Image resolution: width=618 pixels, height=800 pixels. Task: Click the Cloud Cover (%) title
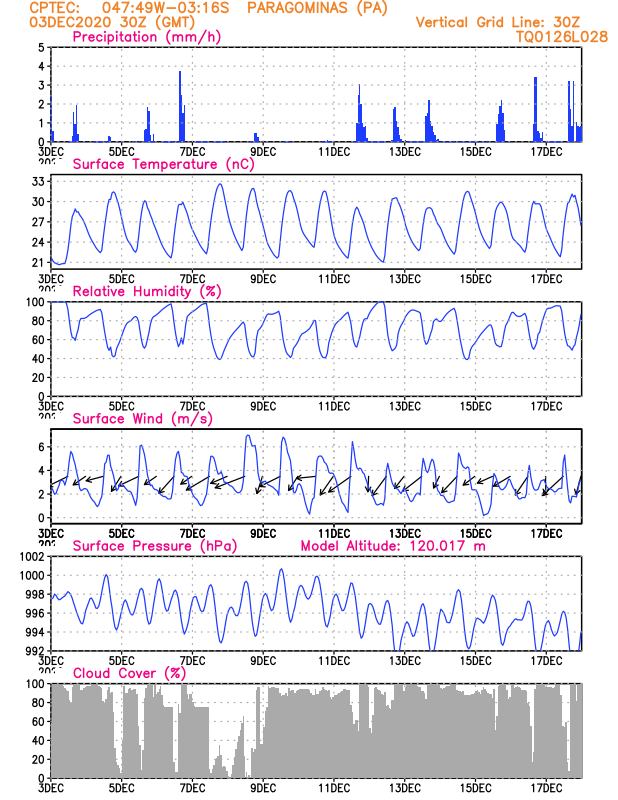(129, 673)
